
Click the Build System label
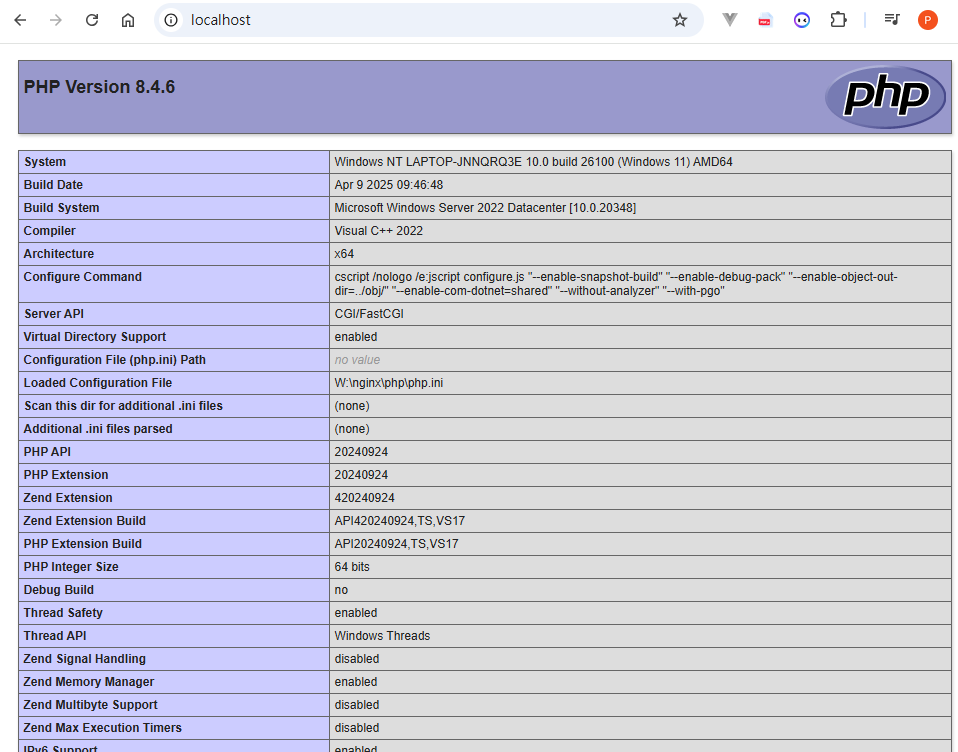[61, 208]
